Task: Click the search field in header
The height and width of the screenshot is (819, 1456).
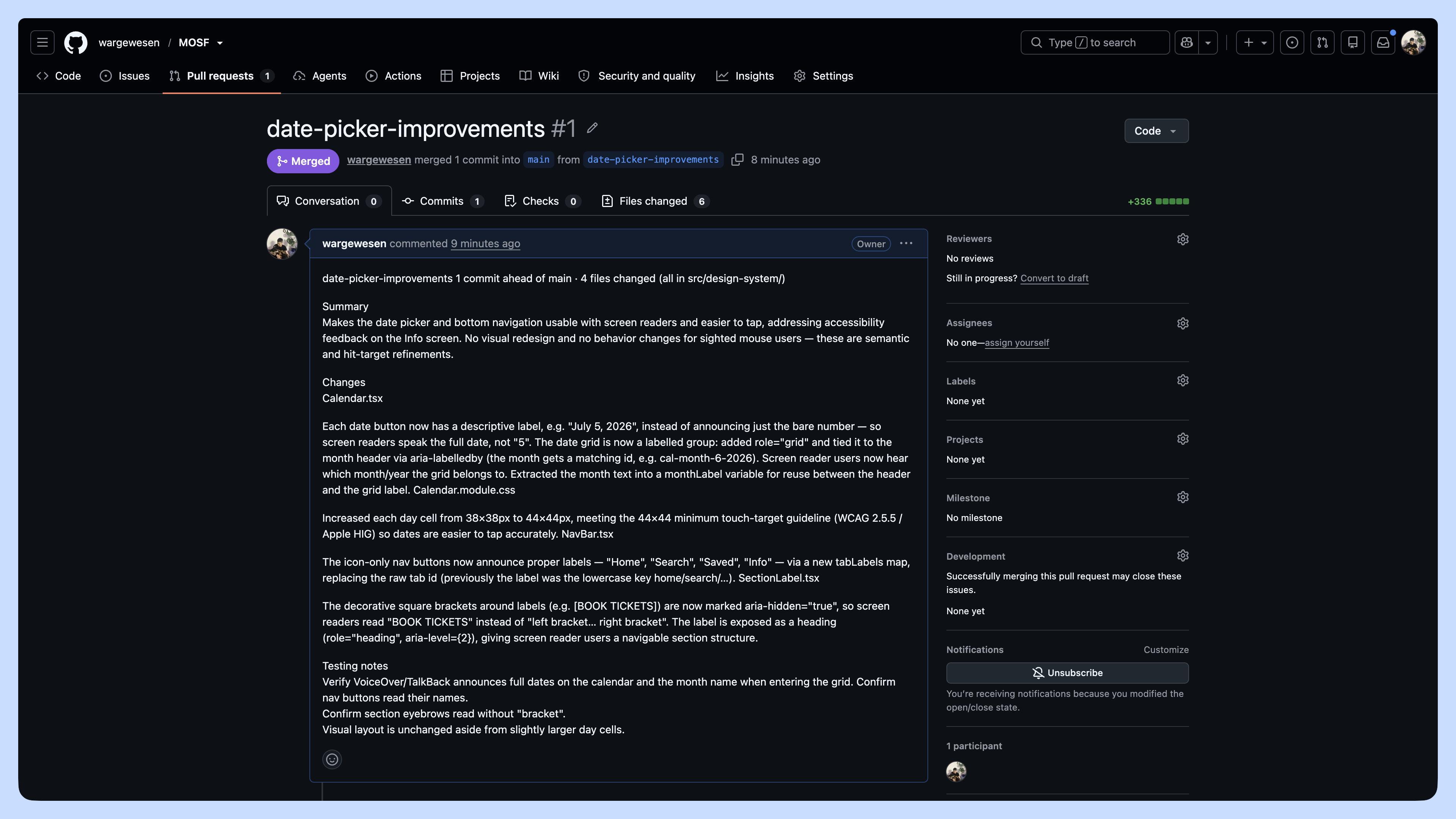Action: (1095, 42)
